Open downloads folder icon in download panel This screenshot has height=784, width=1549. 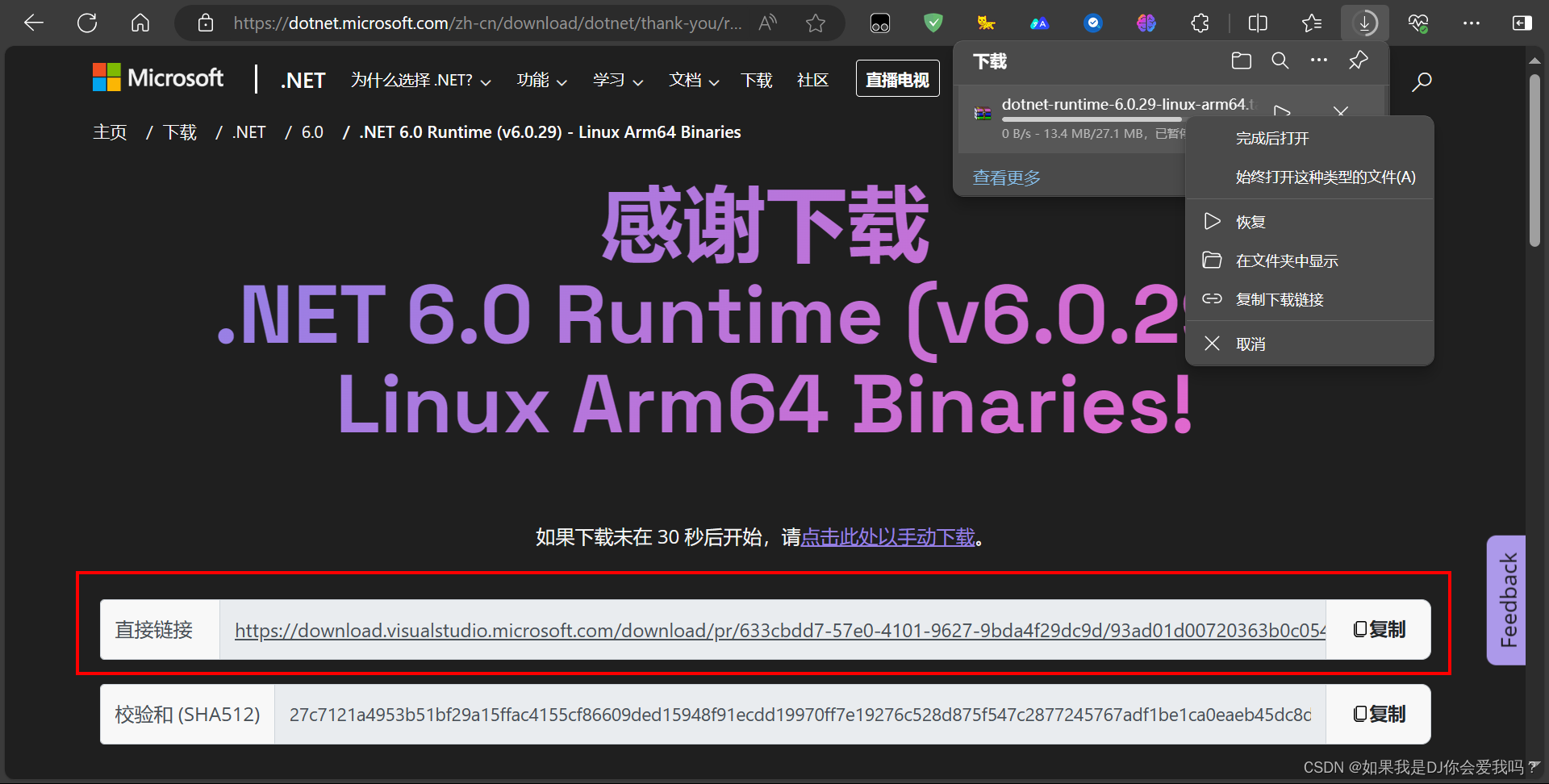pos(1242,60)
